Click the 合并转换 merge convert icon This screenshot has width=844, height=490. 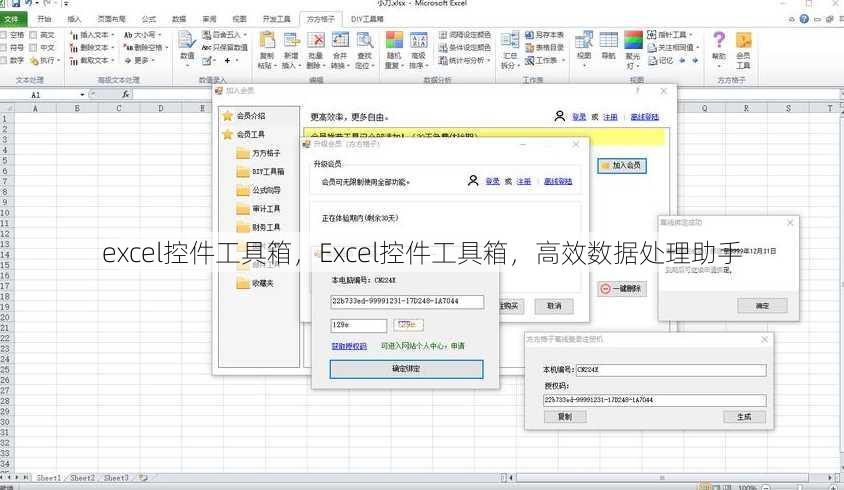pos(340,40)
